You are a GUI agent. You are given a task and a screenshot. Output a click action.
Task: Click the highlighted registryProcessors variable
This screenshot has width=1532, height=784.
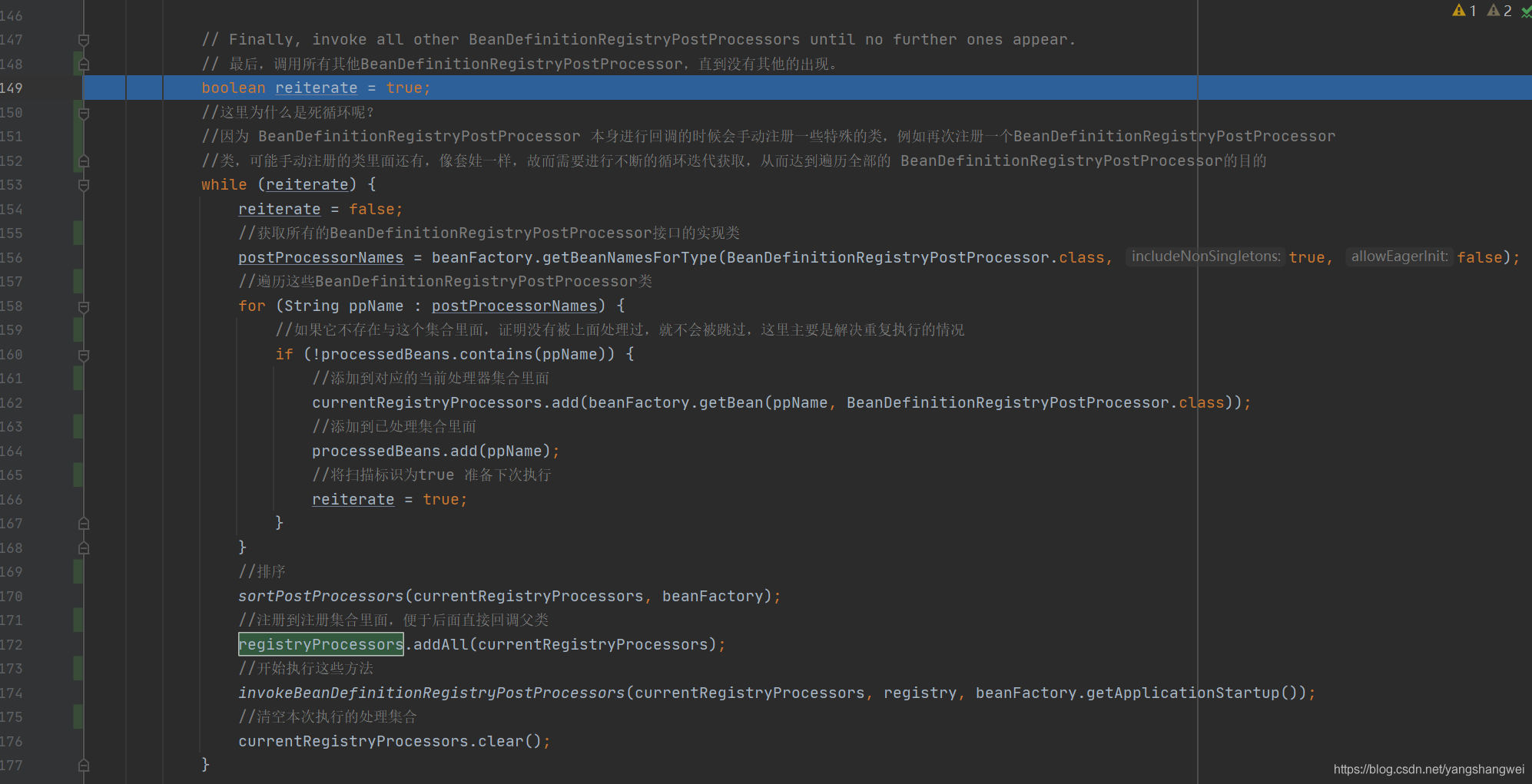click(320, 645)
